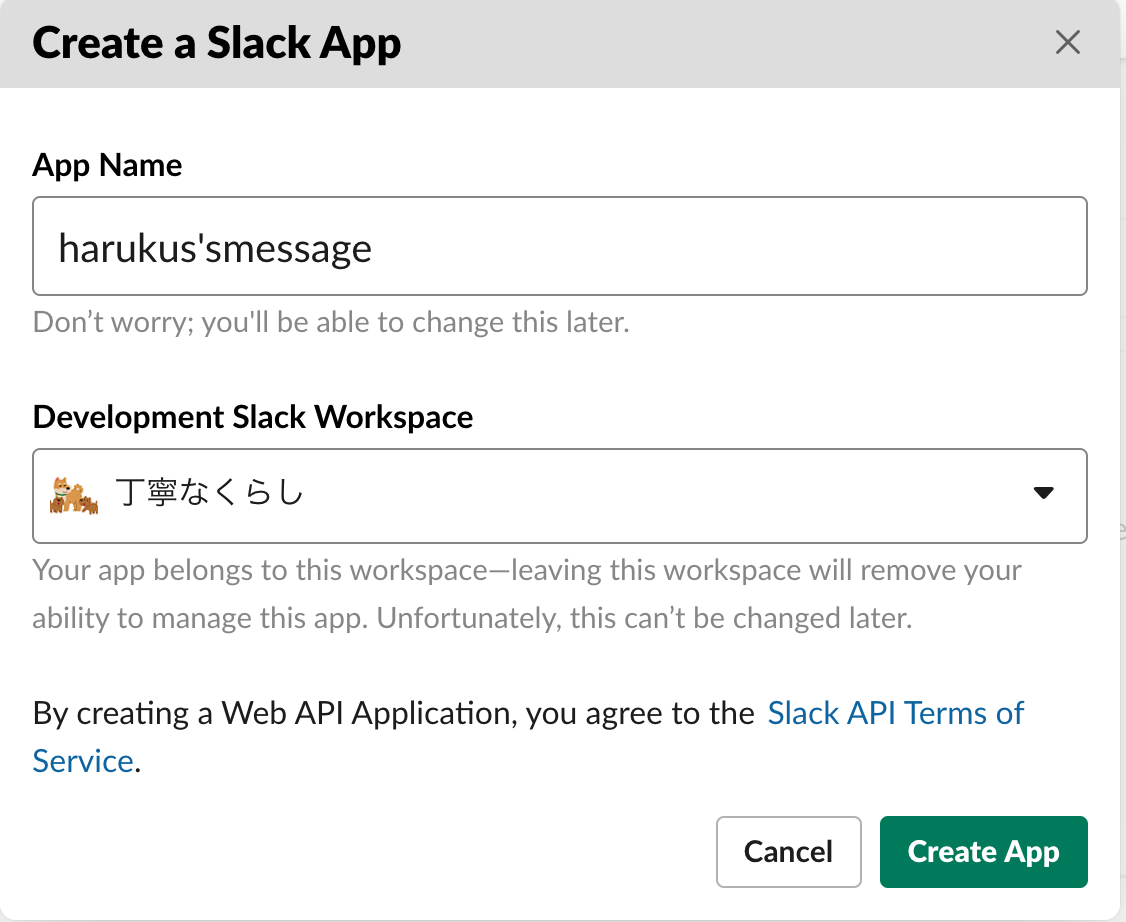Screen dimensions: 1126x922
Task: Click the App Name label
Action: tap(107, 166)
